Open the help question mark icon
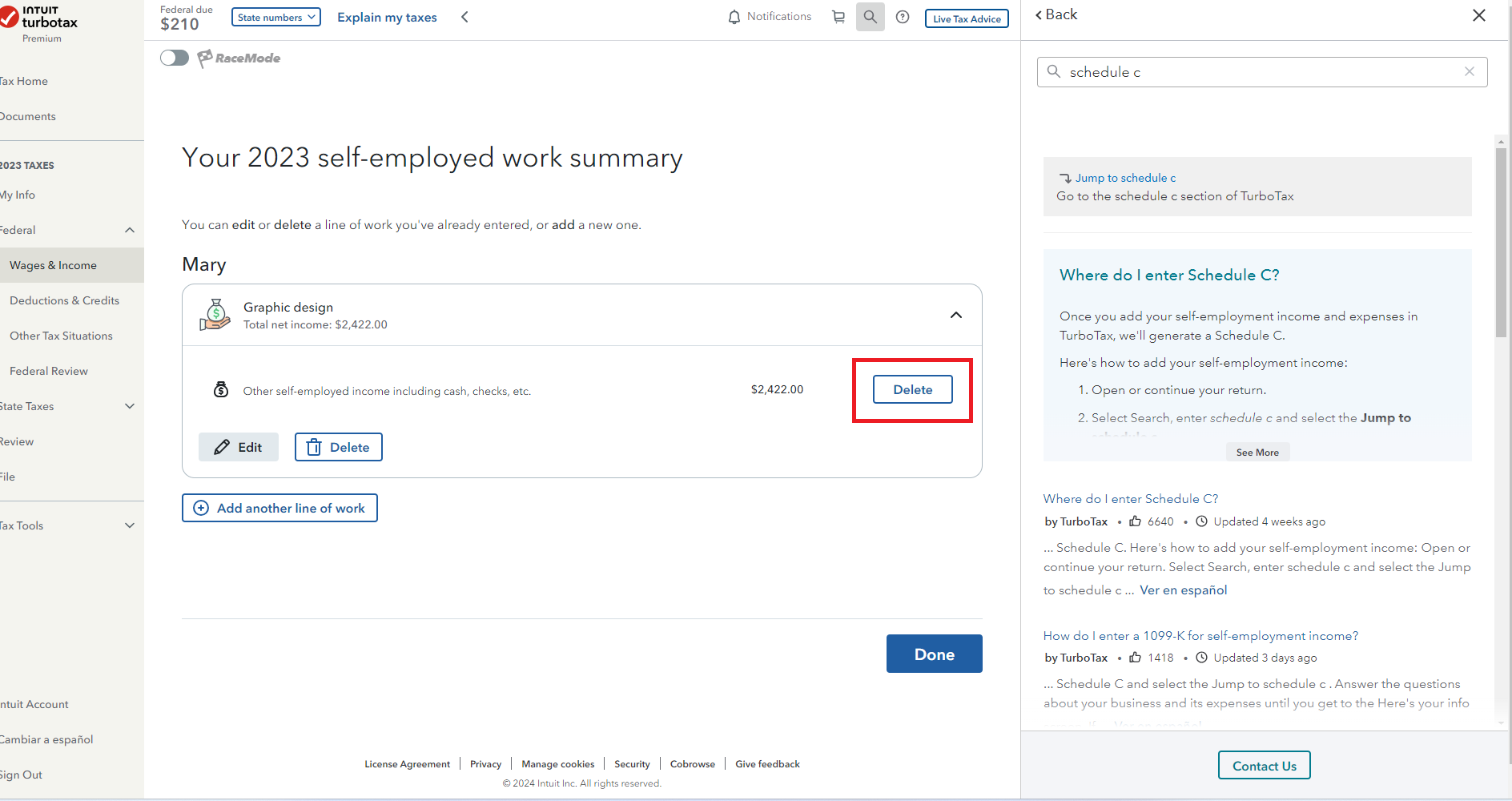 (903, 17)
